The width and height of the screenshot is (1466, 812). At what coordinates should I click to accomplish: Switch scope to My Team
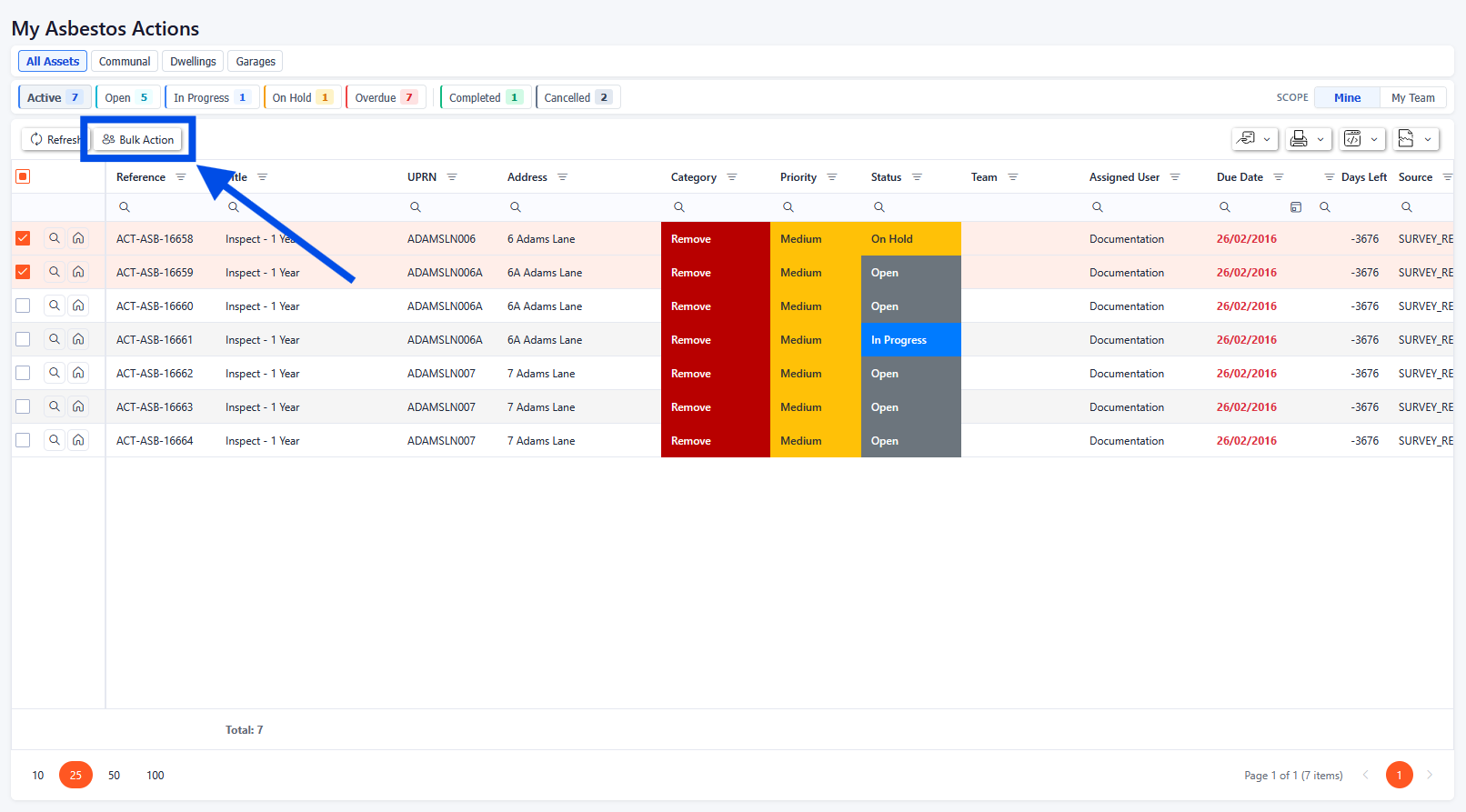point(1412,97)
